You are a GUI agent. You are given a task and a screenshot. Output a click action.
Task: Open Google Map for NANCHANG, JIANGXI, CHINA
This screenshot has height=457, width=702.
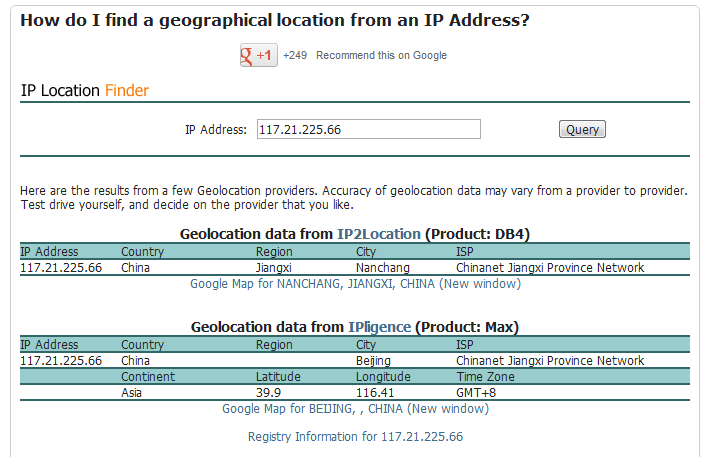coord(355,284)
